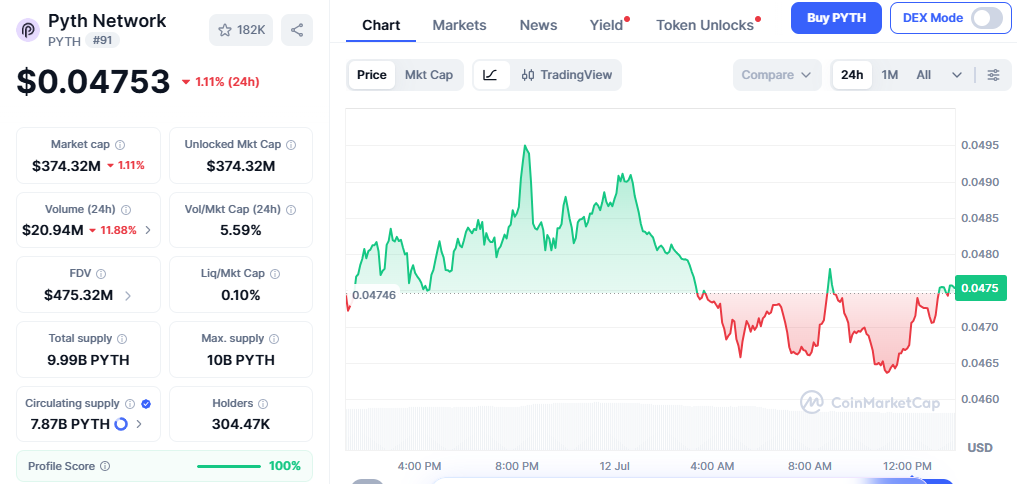Open Market cap info icon
This screenshot has width=1017, height=484.
[120, 145]
